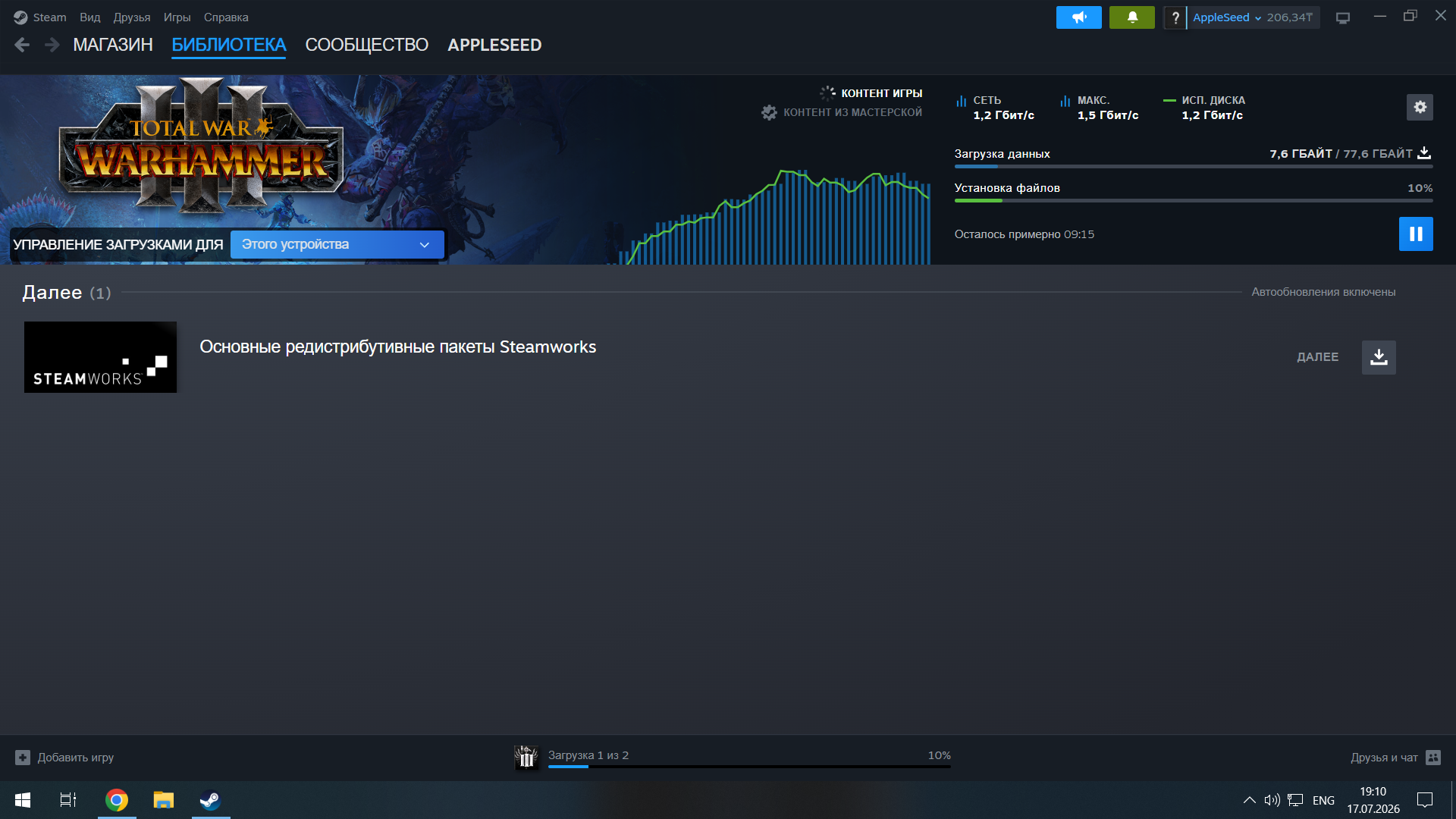Open the Steam menu
Screen dimensions: 1456x819
tap(49, 17)
